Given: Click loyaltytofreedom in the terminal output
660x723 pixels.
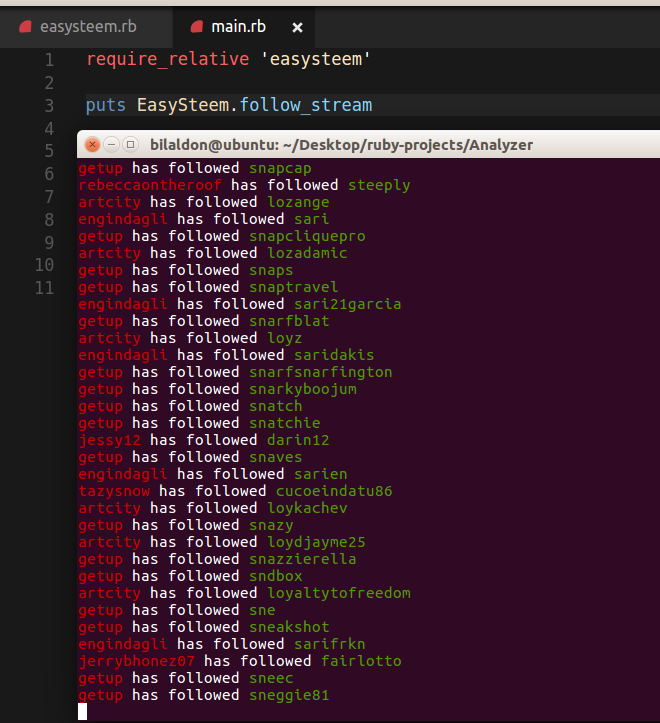Looking at the screenshot, I should pos(339,593).
